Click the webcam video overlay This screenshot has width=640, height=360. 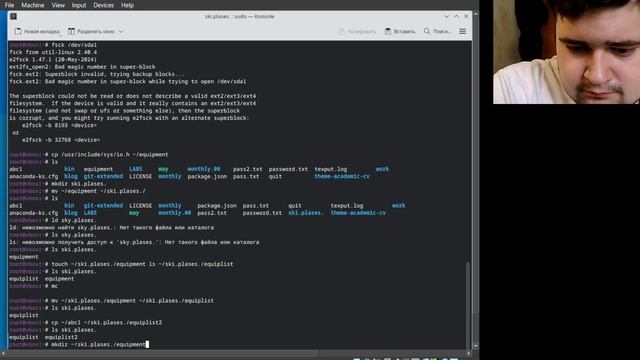567,52
